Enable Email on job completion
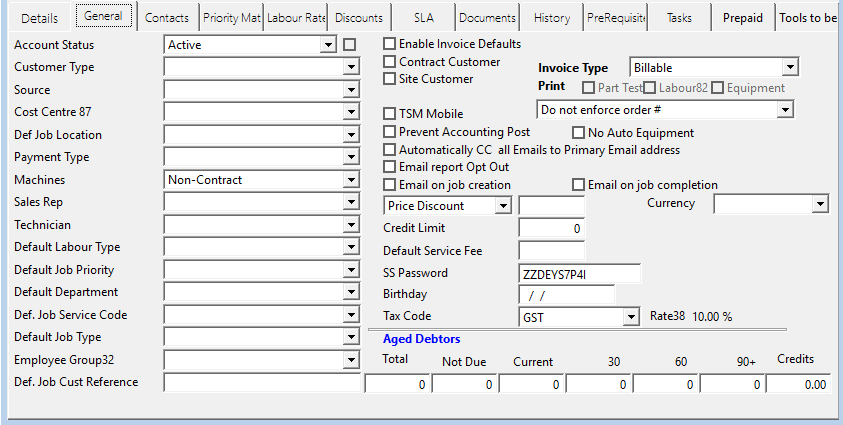The image size is (843, 425). [x=578, y=185]
